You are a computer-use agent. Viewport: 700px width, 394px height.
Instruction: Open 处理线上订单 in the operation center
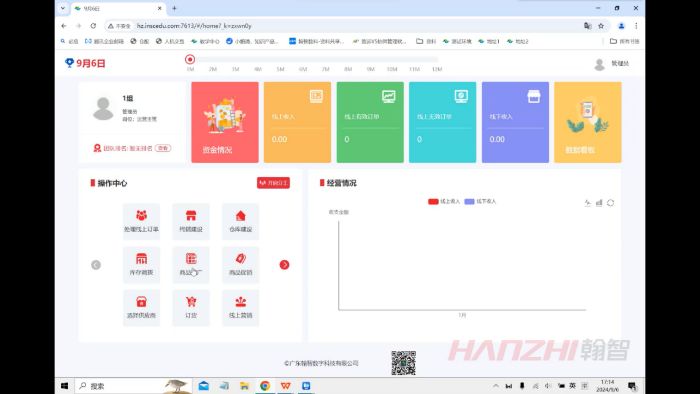pos(141,221)
